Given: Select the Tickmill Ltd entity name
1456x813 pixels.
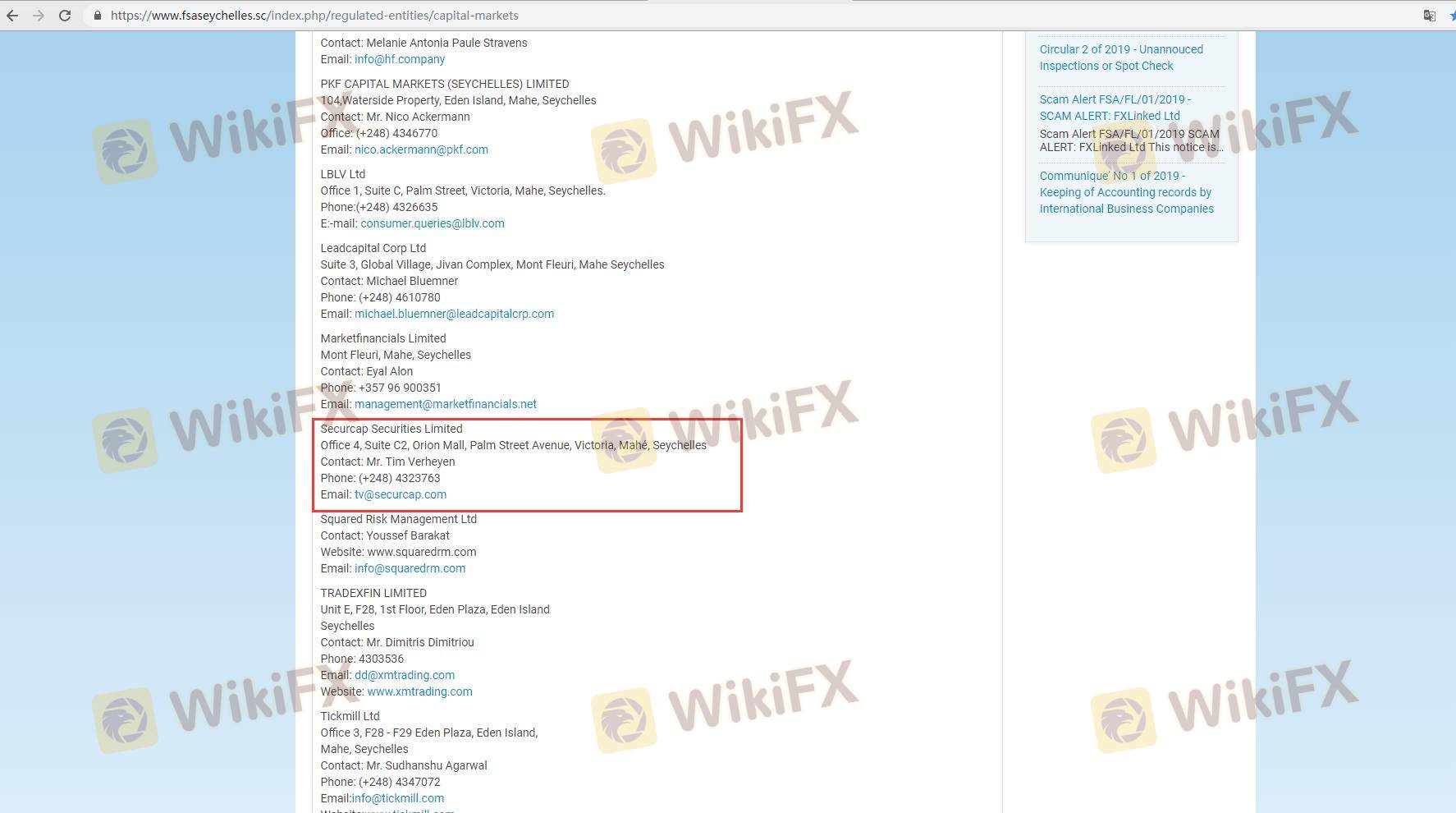Looking at the screenshot, I should coord(350,716).
